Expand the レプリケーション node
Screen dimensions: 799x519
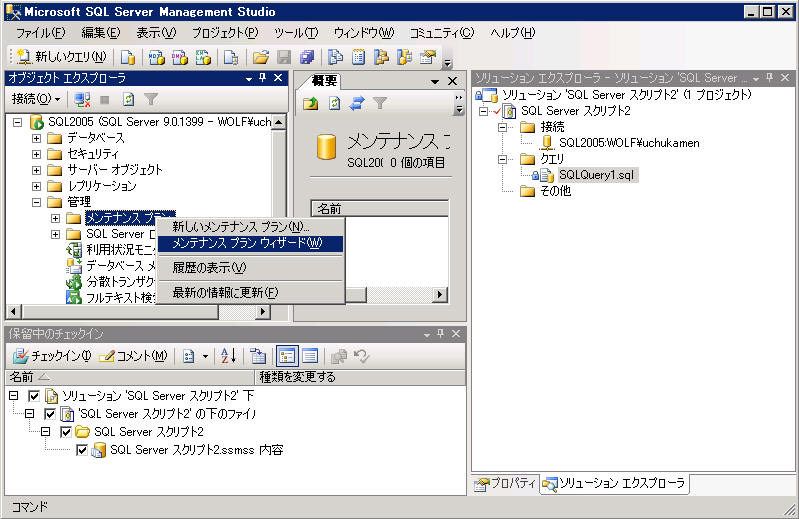click(x=36, y=186)
